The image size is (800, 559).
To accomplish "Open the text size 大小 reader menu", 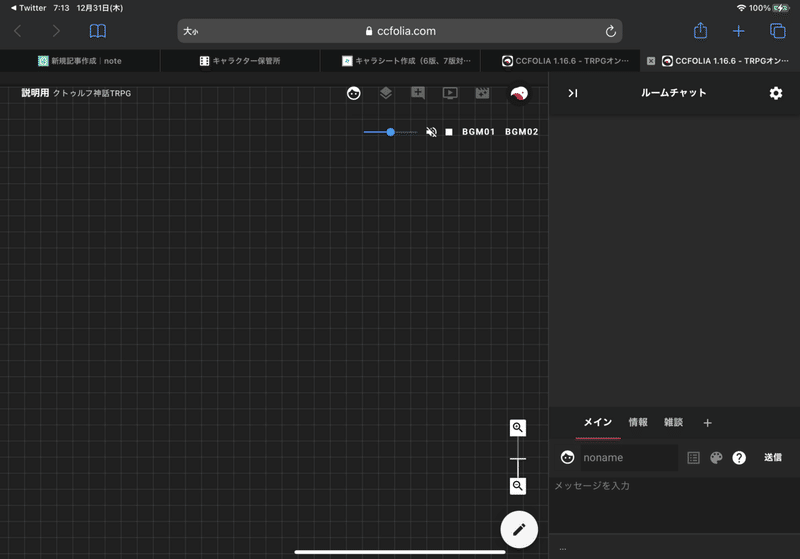I will click(191, 31).
